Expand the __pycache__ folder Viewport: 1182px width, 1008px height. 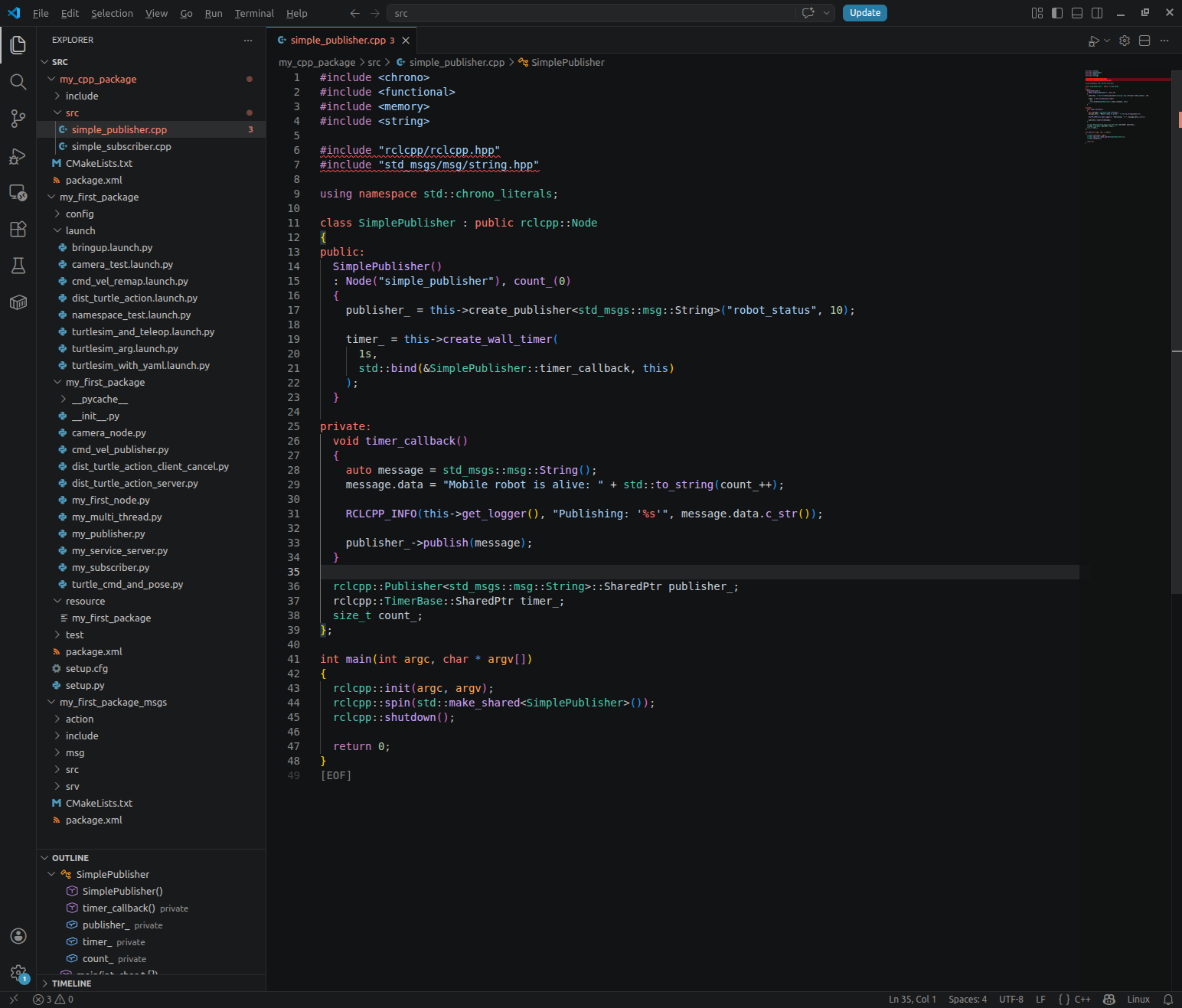64,399
